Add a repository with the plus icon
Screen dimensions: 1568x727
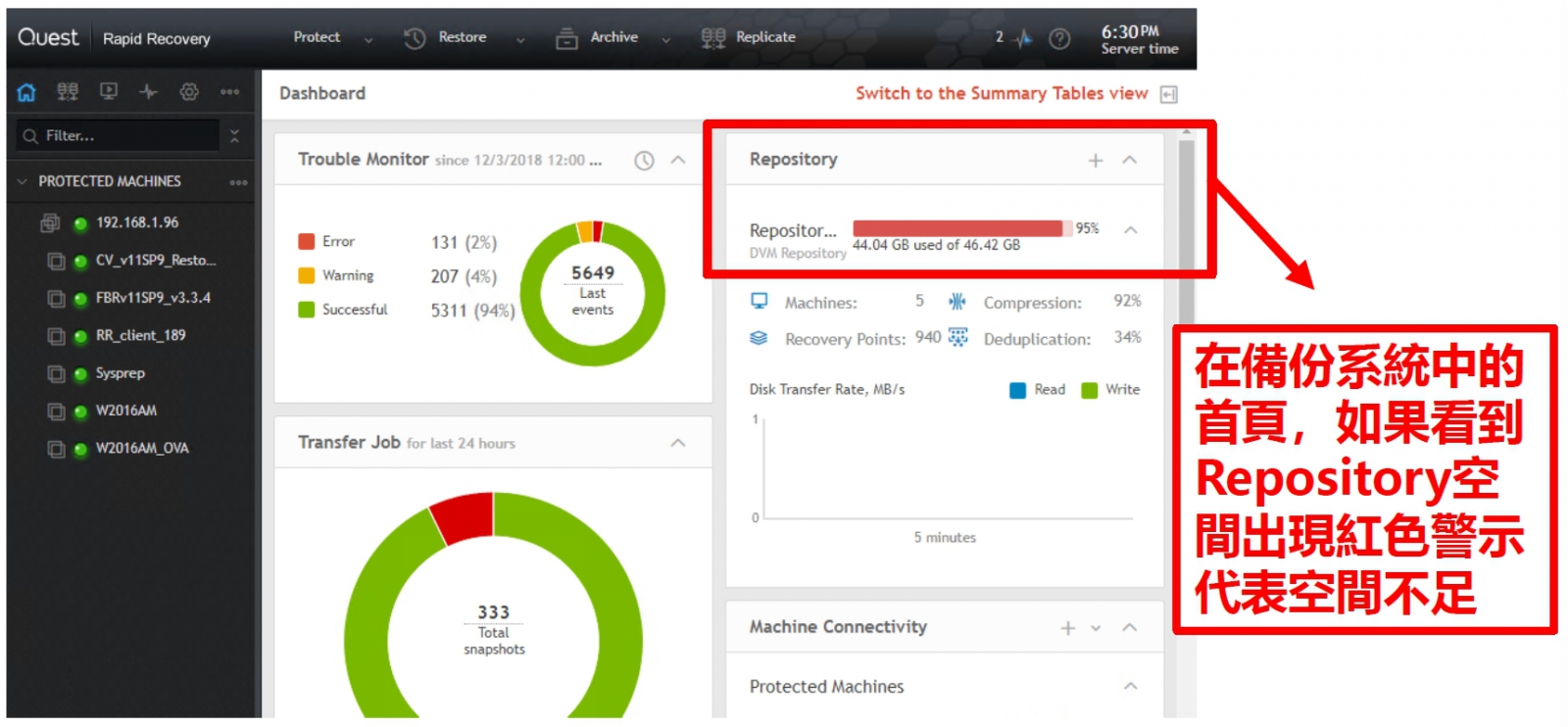pos(1096,161)
